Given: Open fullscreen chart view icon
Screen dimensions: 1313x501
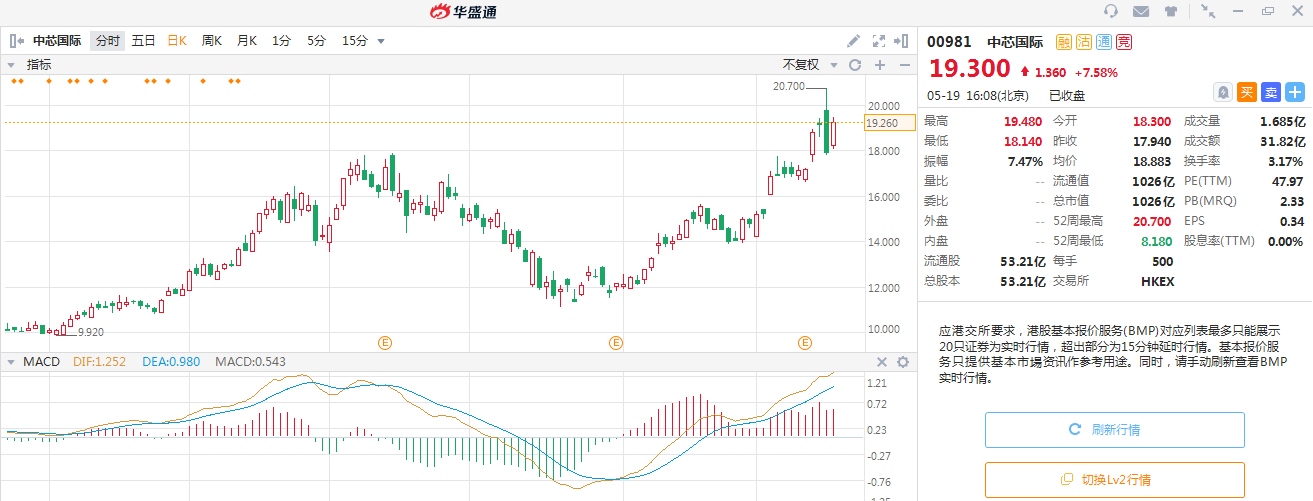Looking at the screenshot, I should [x=879, y=41].
